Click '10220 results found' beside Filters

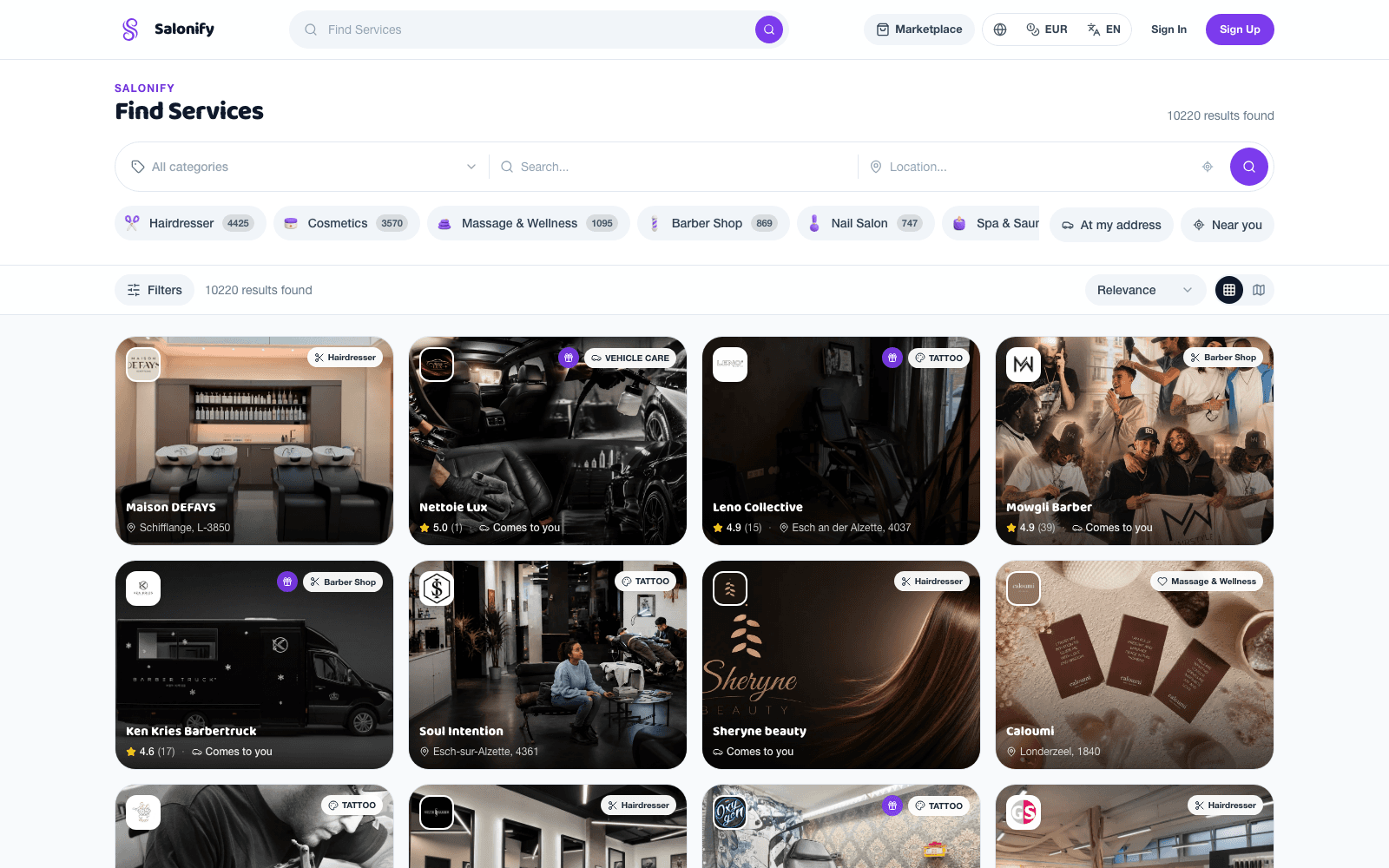coord(259,290)
